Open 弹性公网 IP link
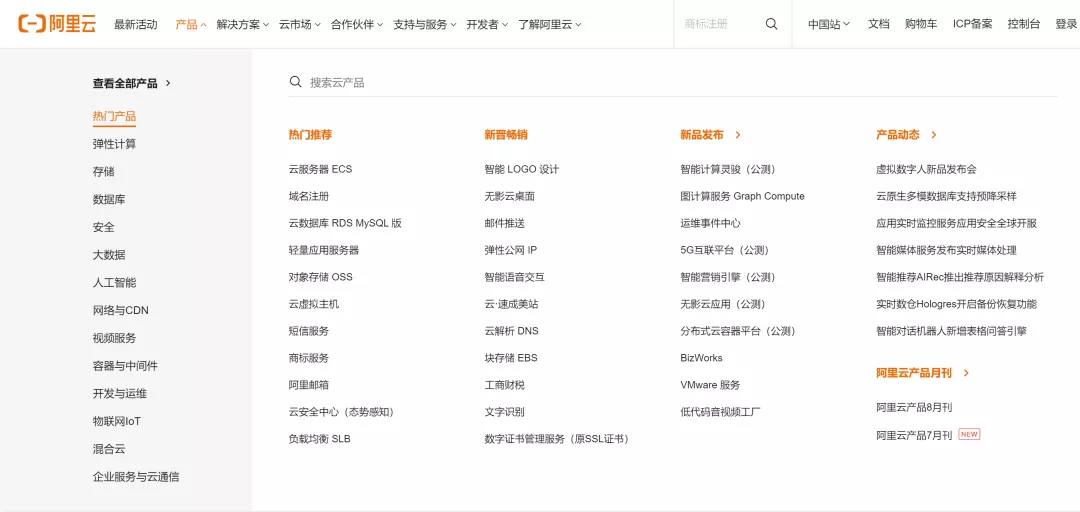Screen dimensions: 1080x512 pos(510,250)
